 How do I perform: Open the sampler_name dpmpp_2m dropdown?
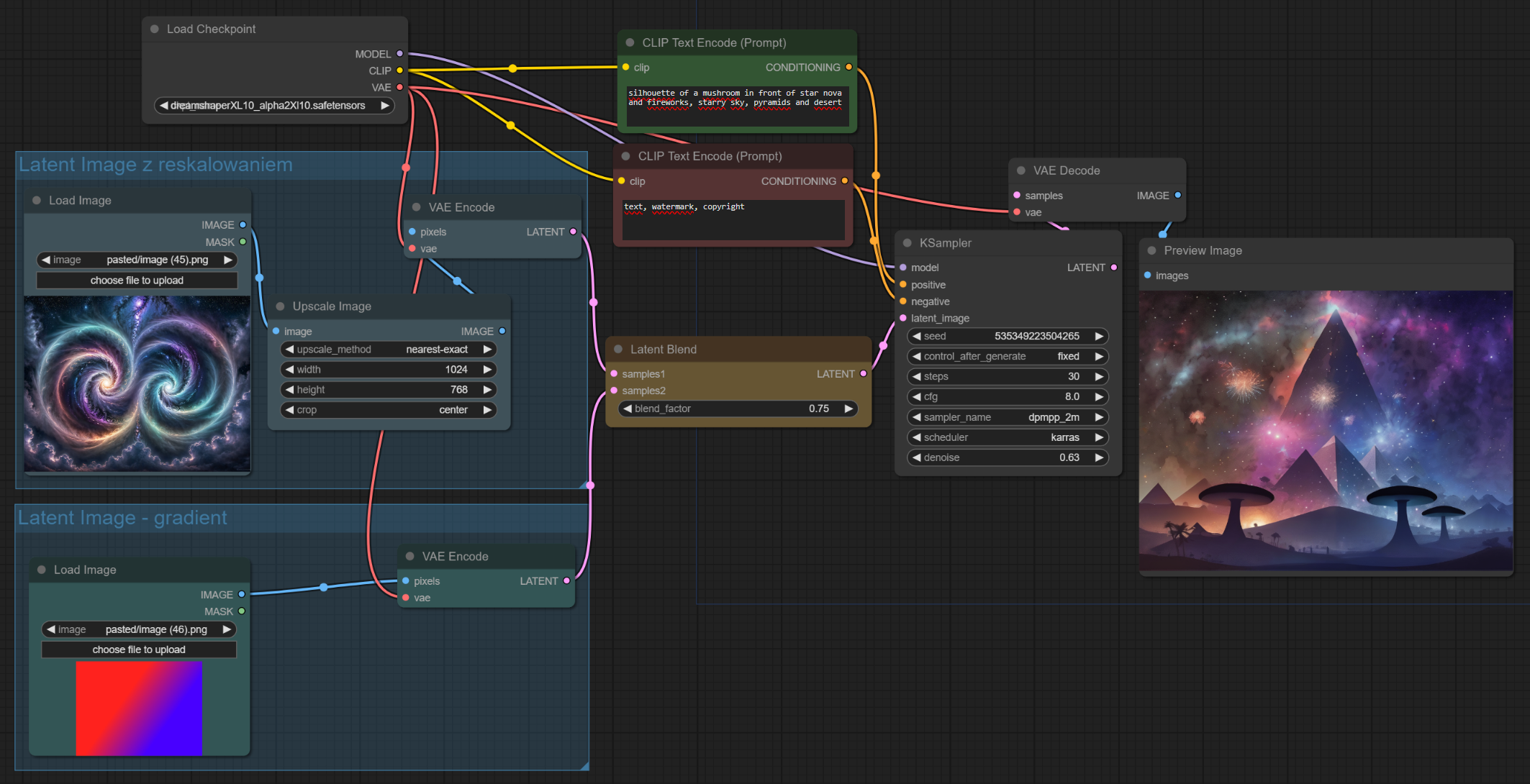1008,417
